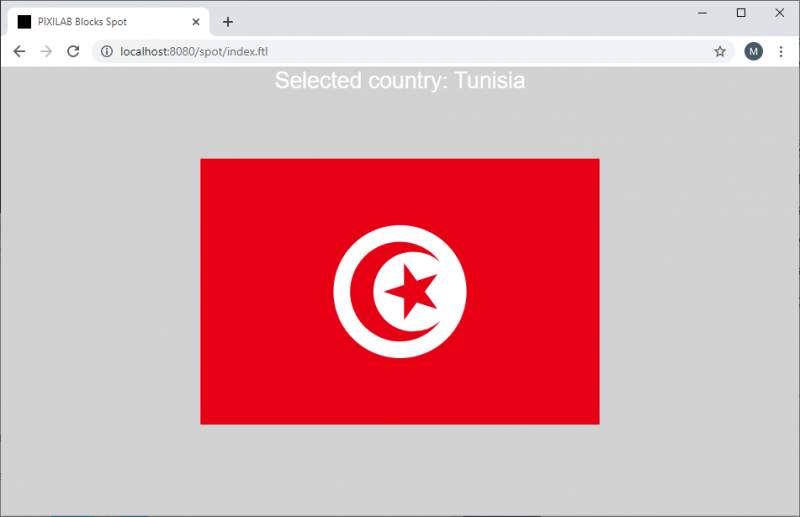
Task: Close the PIXILAB Blocks Spot tab
Action: 196,22
